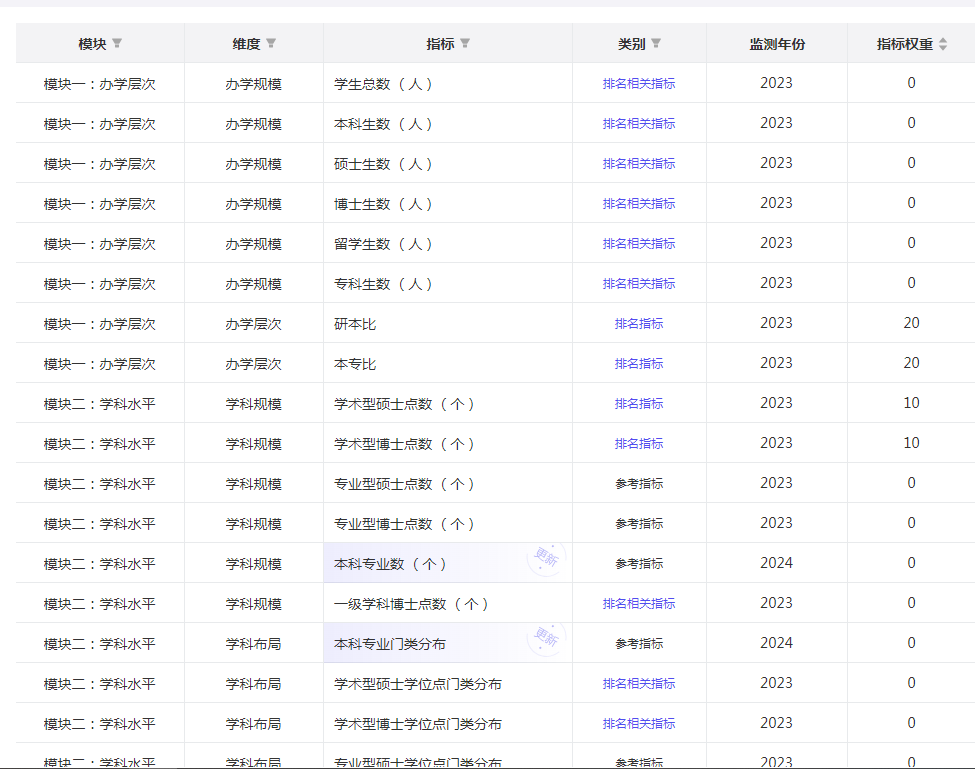Select 排名指标 link for 学术型博士点数

639,444
